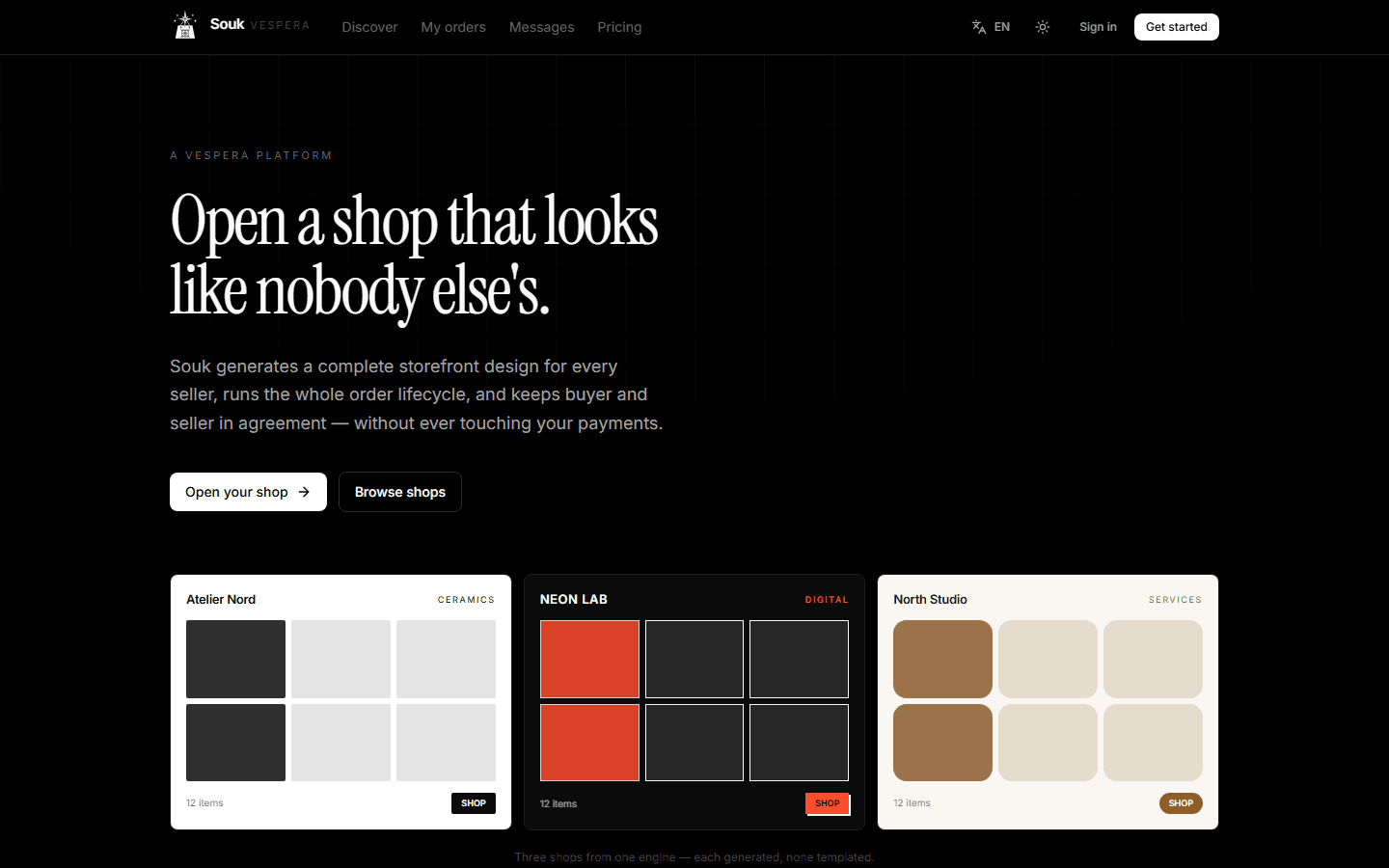The height and width of the screenshot is (868, 1389).
Task: Click the Get started button
Action: [x=1177, y=27]
